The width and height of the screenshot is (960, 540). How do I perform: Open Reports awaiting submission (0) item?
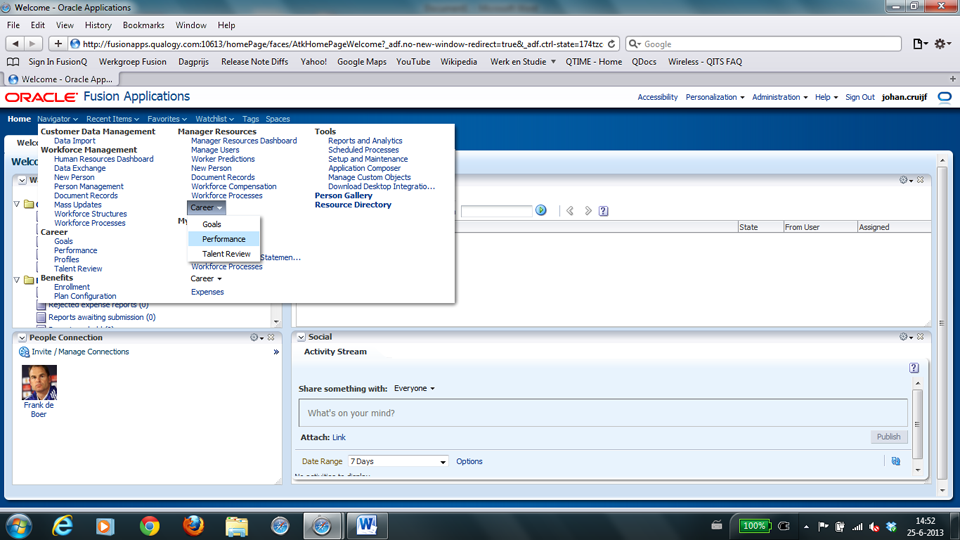102,317
